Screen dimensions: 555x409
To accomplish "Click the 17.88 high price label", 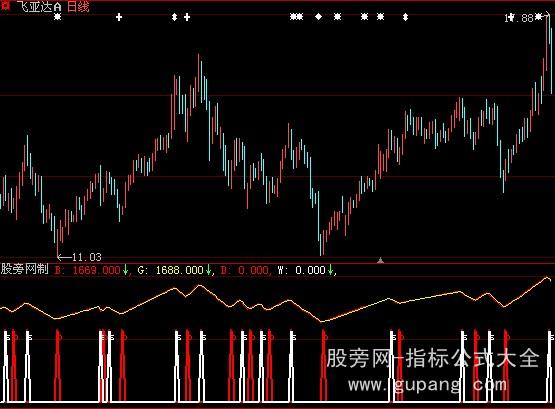I will pos(519,18).
